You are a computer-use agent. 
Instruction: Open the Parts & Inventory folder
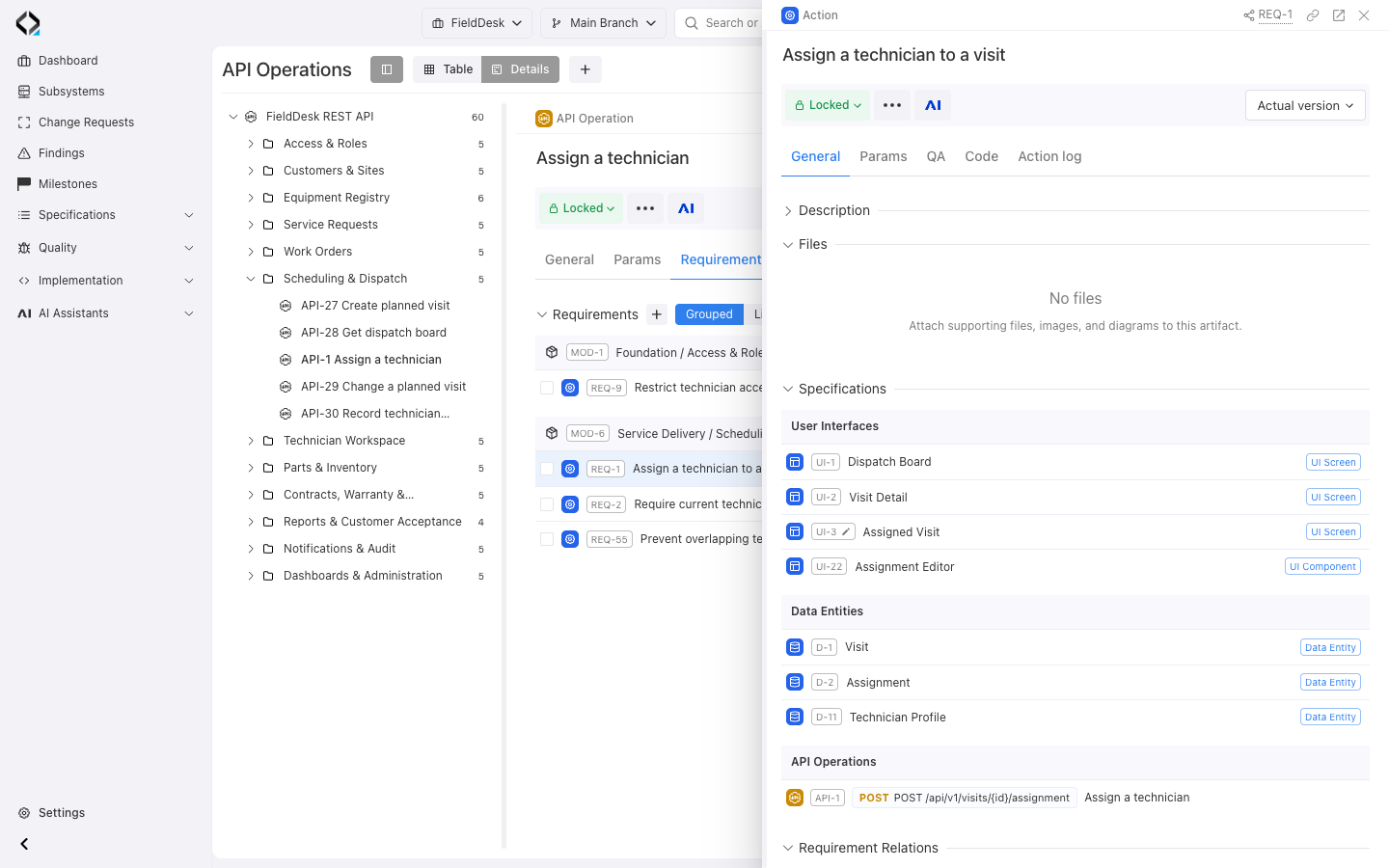[330, 468]
